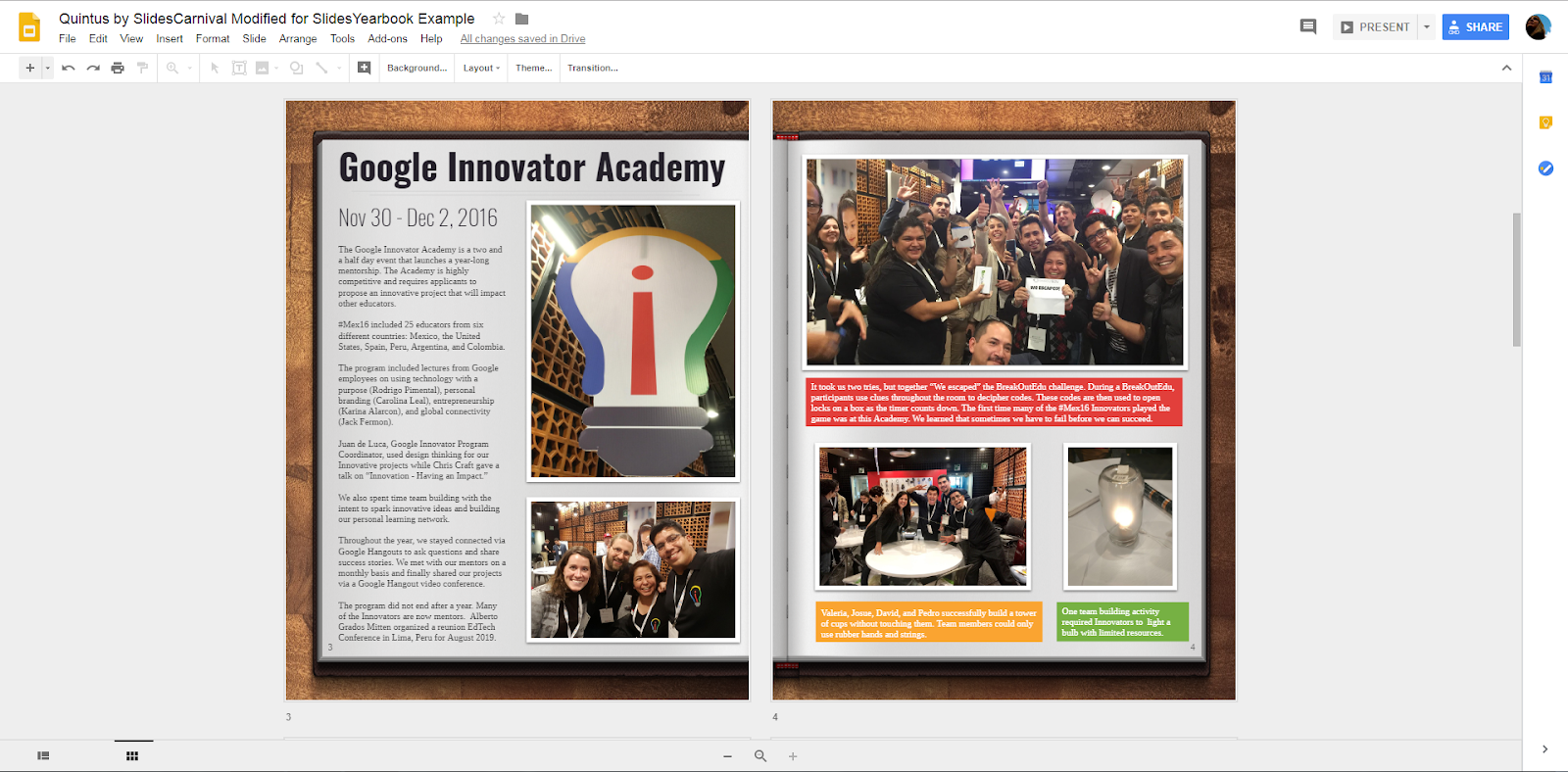Decrease thumbnail size with minus button
Image resolution: width=1568 pixels, height=772 pixels.
pos(727,756)
